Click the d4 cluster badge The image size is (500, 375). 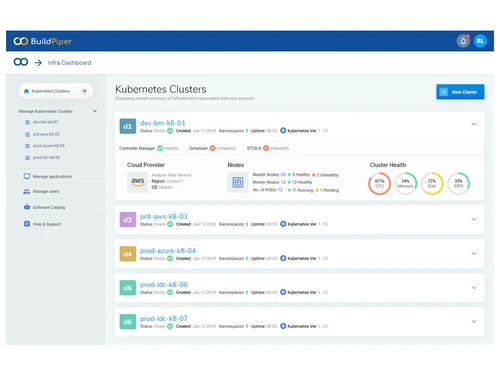coord(128,254)
